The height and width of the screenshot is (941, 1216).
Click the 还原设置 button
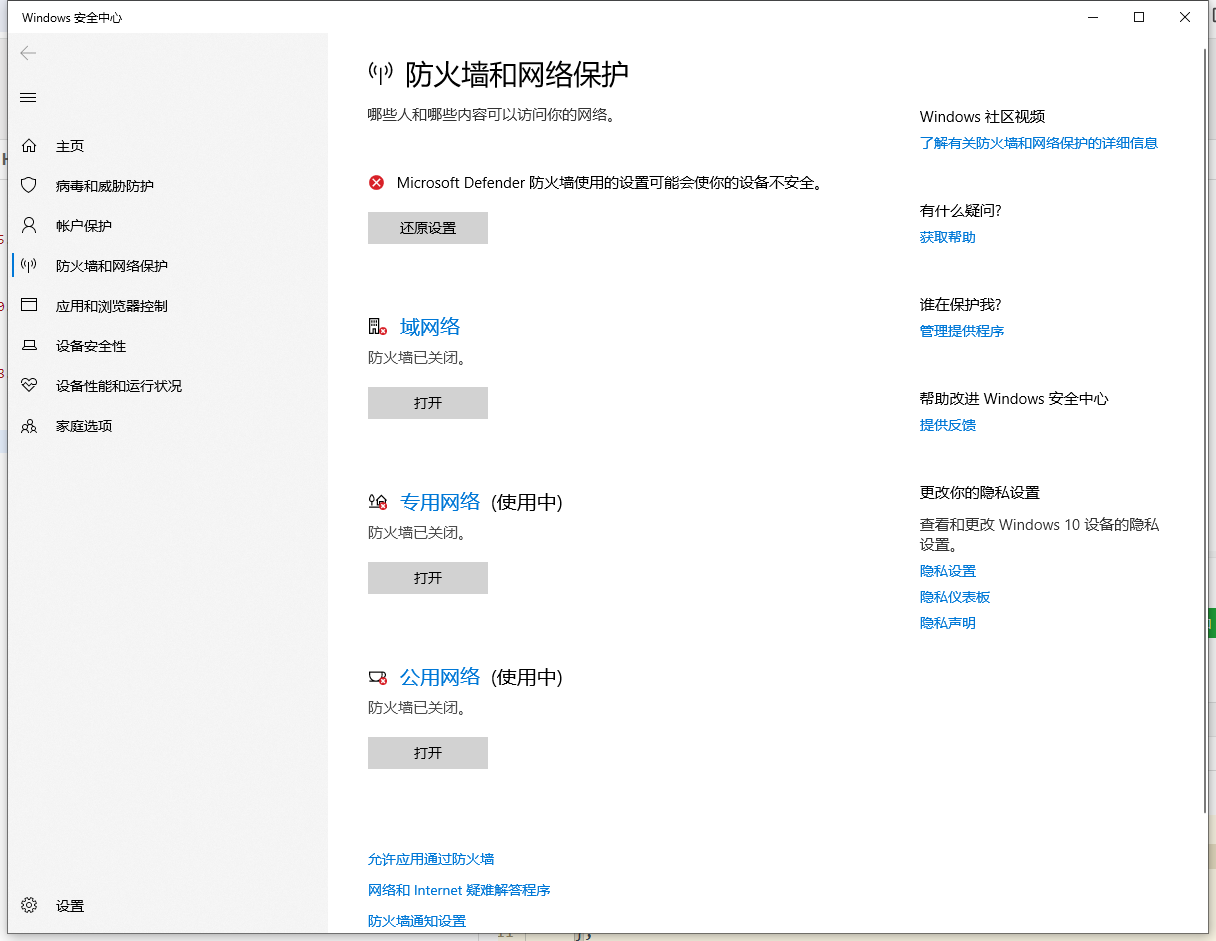point(428,228)
